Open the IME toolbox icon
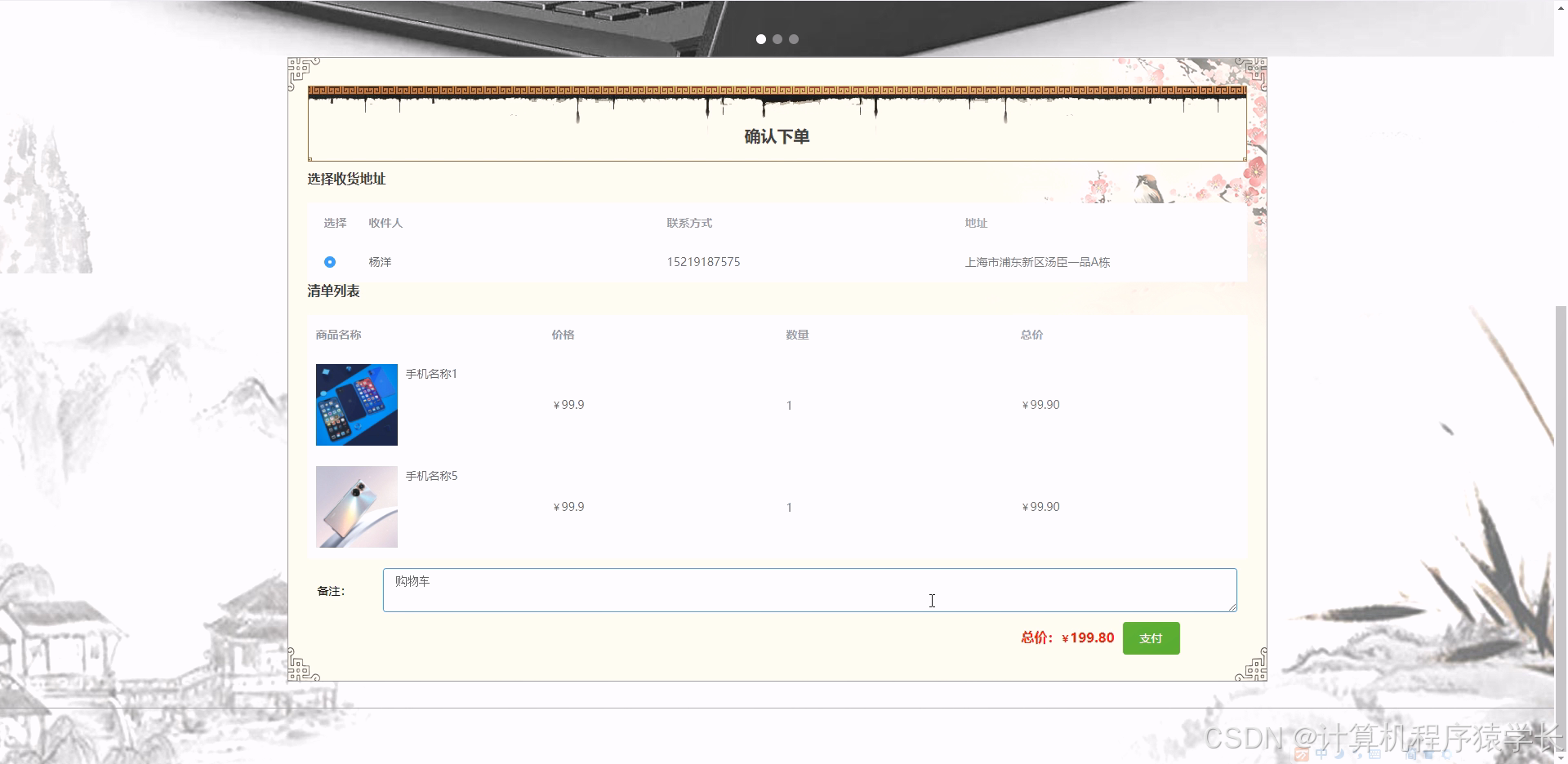This screenshot has height=764, width=1568. point(1428,756)
